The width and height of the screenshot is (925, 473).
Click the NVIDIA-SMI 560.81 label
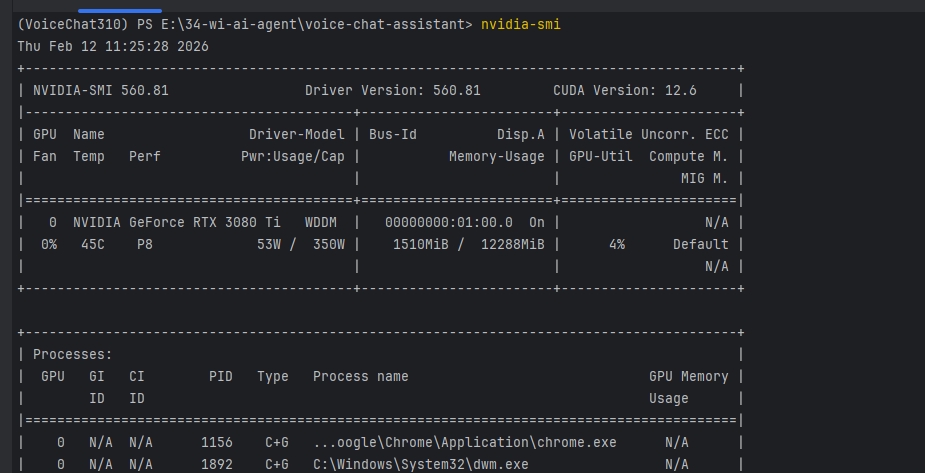101,91
